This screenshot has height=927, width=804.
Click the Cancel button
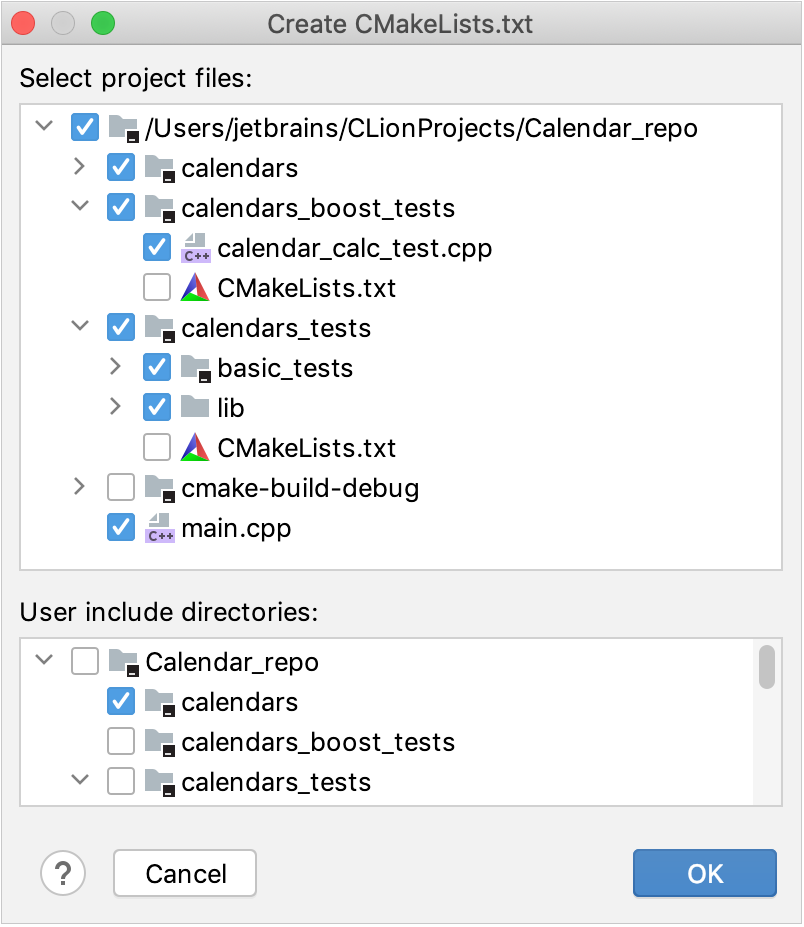pos(184,873)
